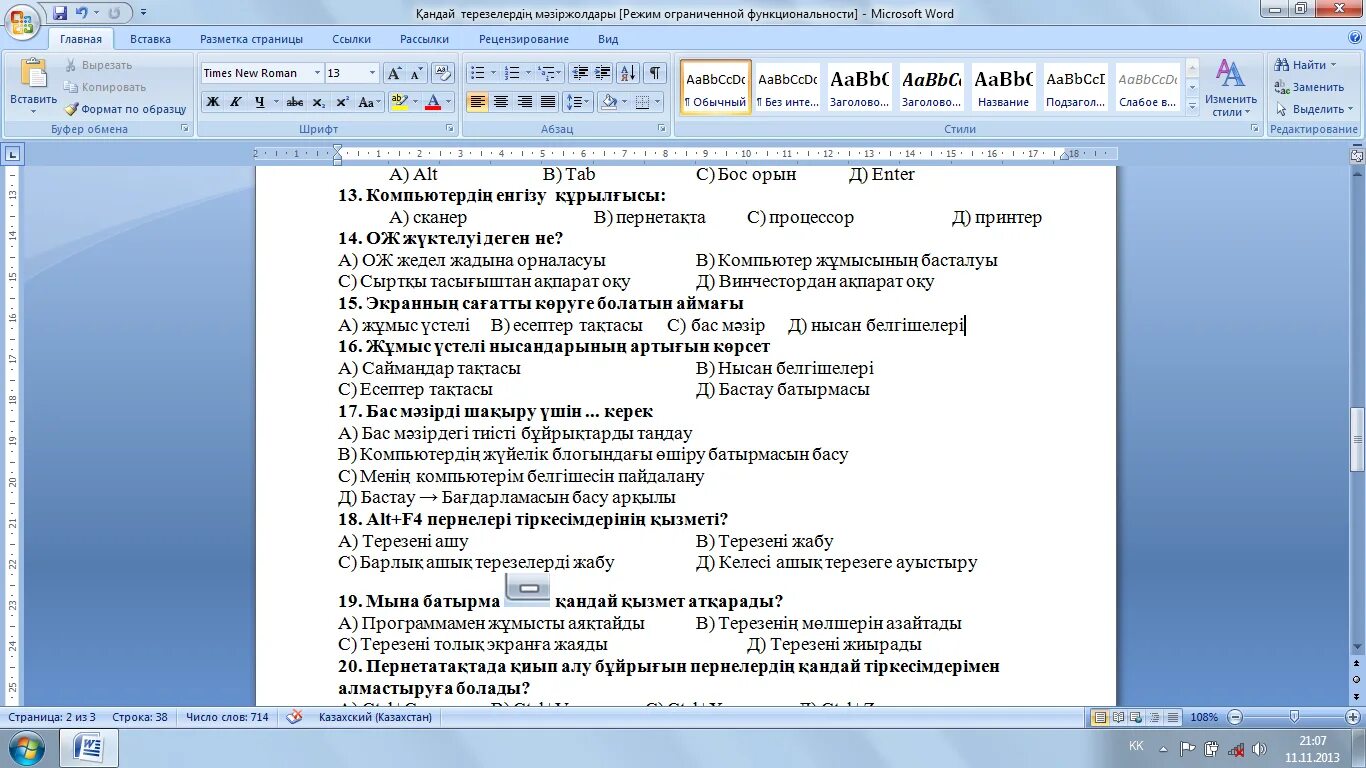
Task: Show paragraph marks (¶)
Action: click(x=655, y=73)
